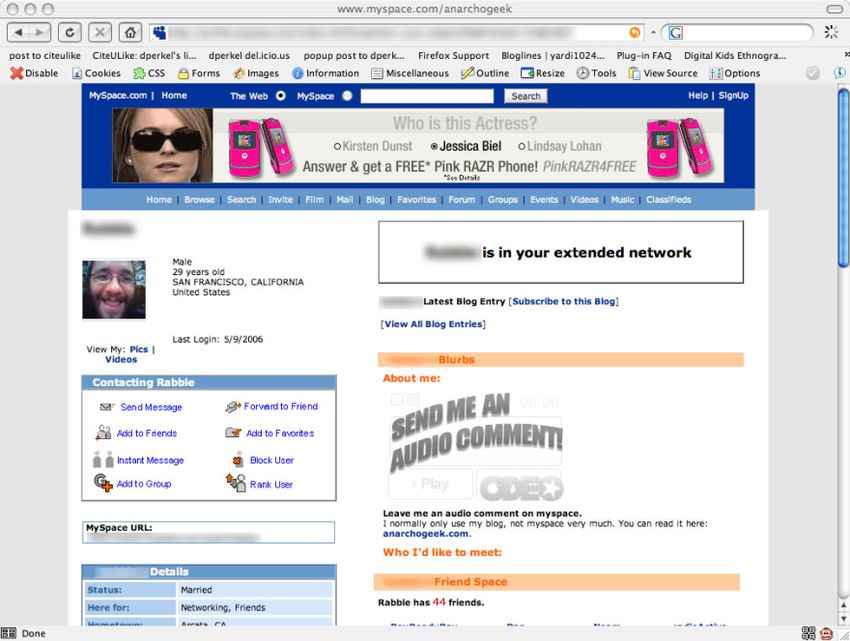Viewport: 850px width, 641px height.
Task: Click the Send Message envelope icon
Action: pyautogui.click(x=106, y=407)
